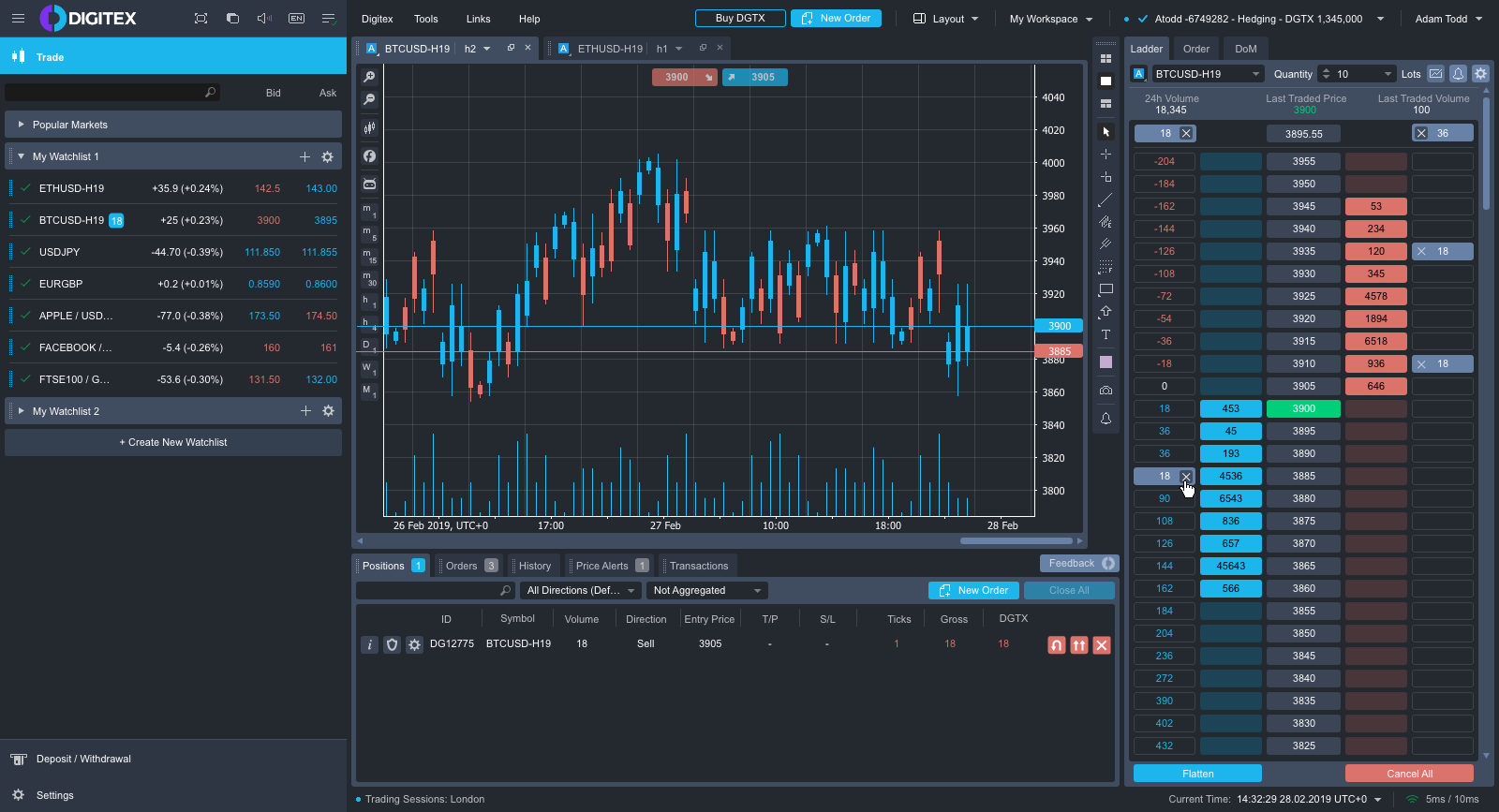Open My Workspace dropdown
The width and height of the screenshot is (1499, 812).
coord(1051,19)
